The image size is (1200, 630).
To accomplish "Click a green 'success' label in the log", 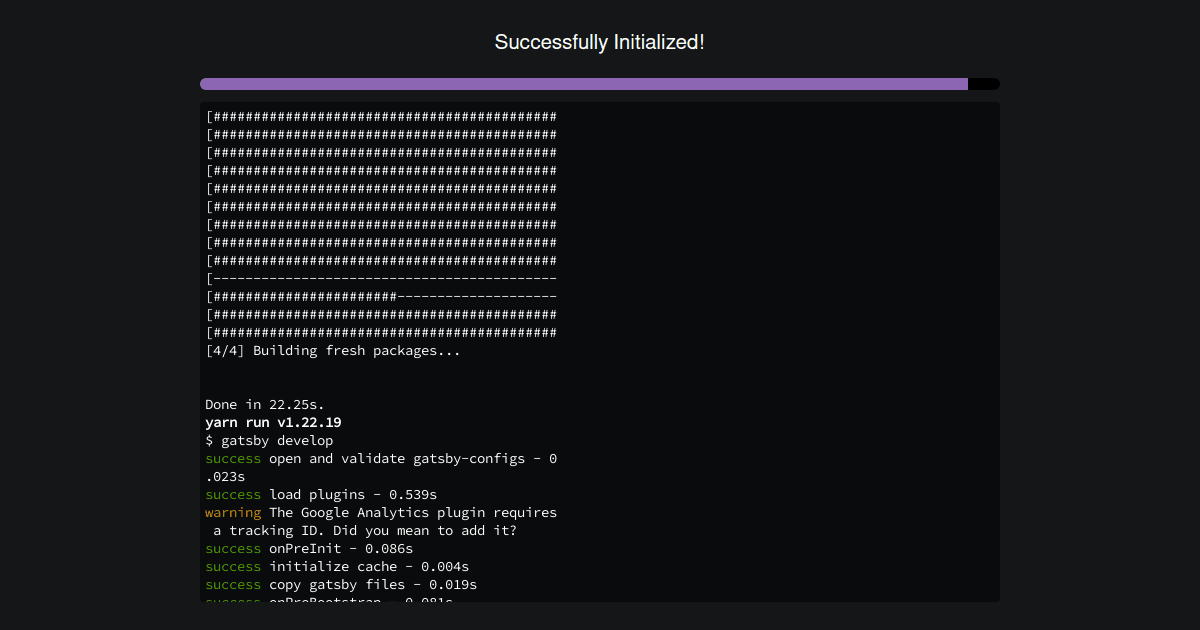I will click(x=233, y=458).
